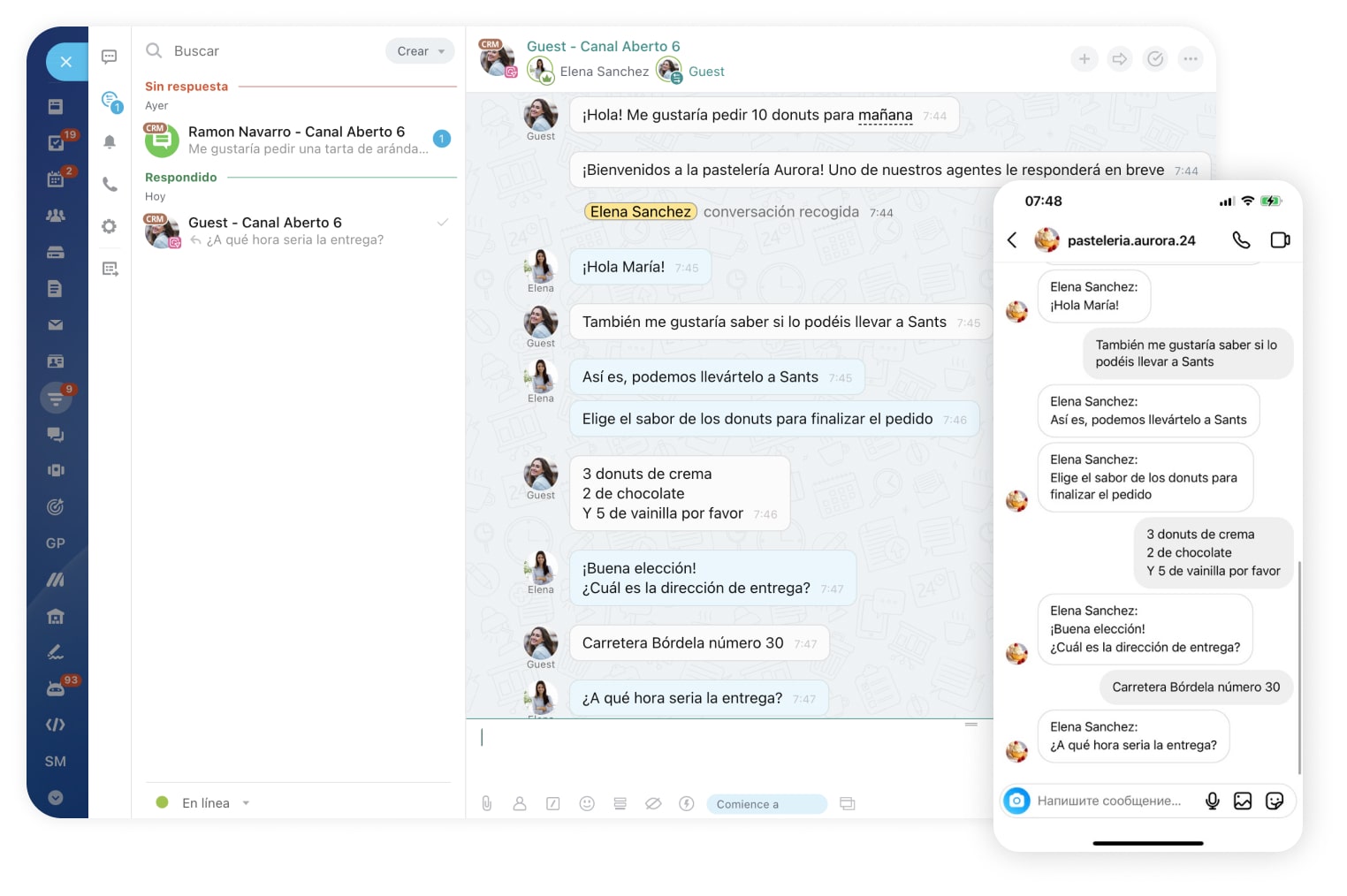The image size is (1347, 896).
Task: Open the phone calls icon in side panel
Action: click(x=110, y=185)
